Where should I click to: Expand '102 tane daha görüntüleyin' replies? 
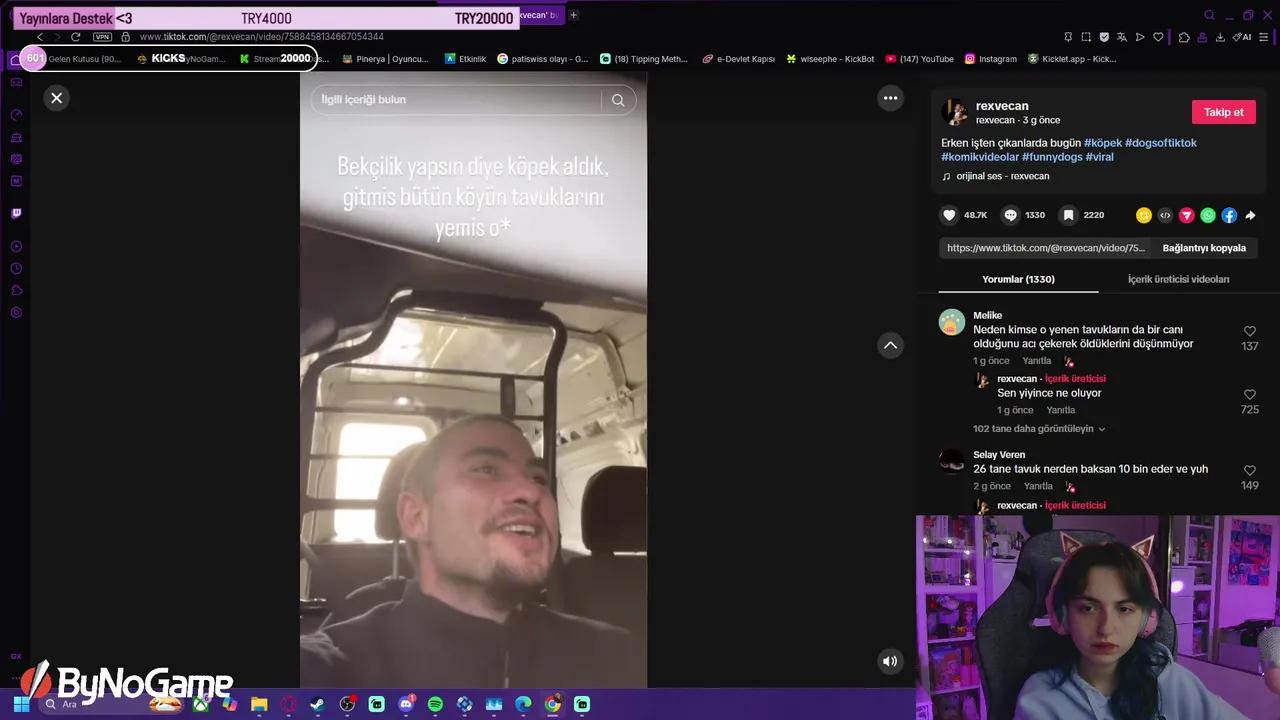tap(1039, 429)
